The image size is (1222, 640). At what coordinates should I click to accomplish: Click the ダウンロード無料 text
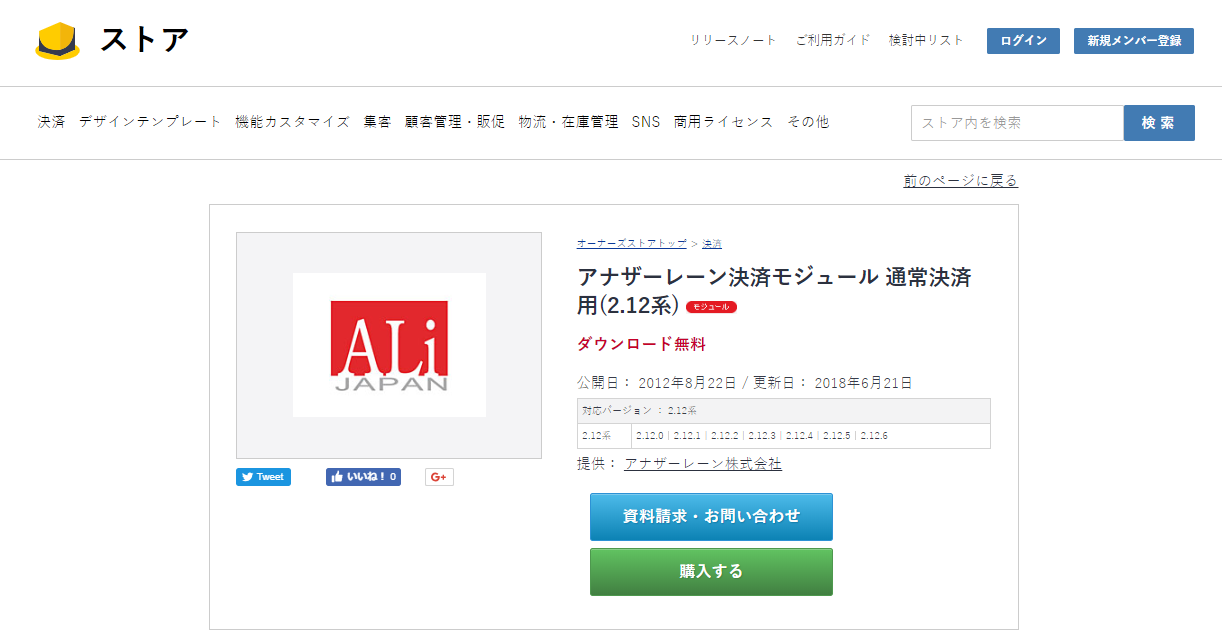[641, 344]
